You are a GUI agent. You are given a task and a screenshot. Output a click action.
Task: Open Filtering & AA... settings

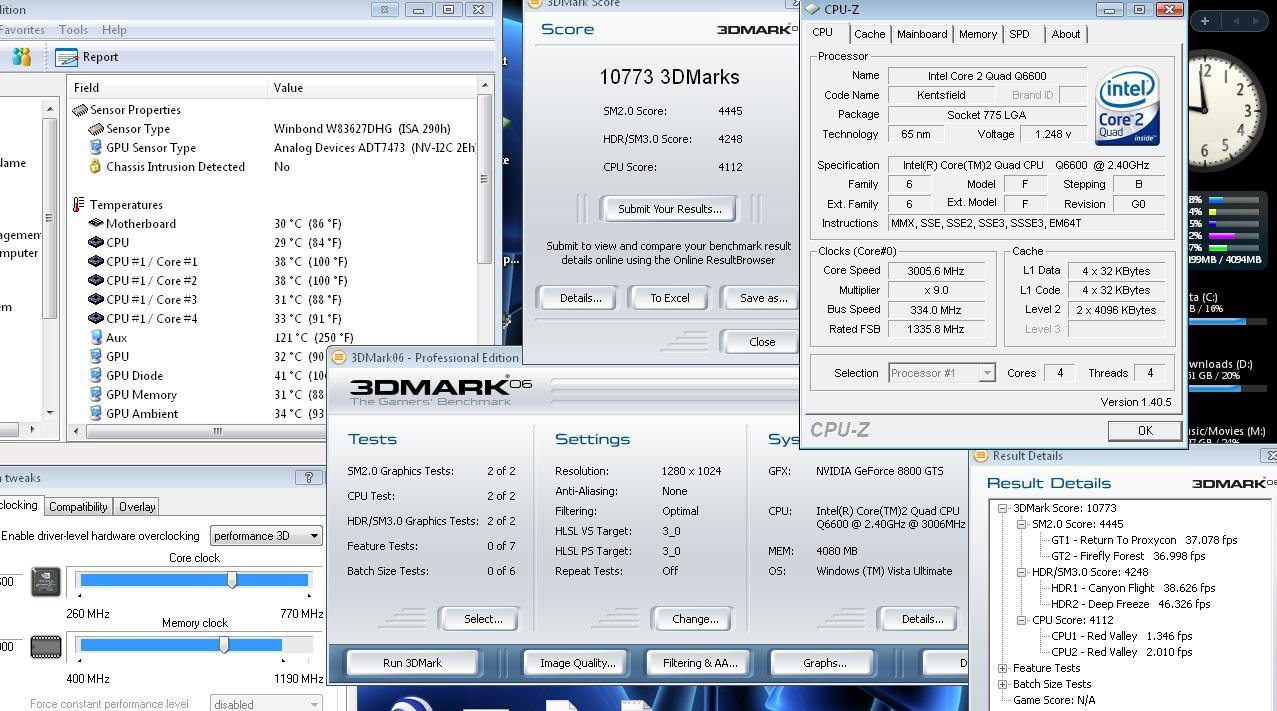coord(699,663)
